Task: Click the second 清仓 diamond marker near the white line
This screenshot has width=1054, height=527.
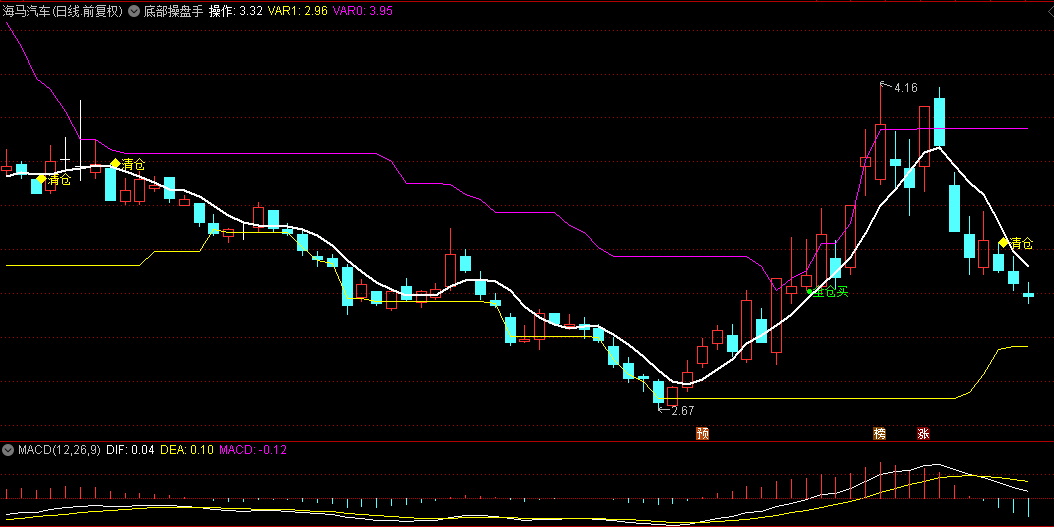Action: point(116,163)
